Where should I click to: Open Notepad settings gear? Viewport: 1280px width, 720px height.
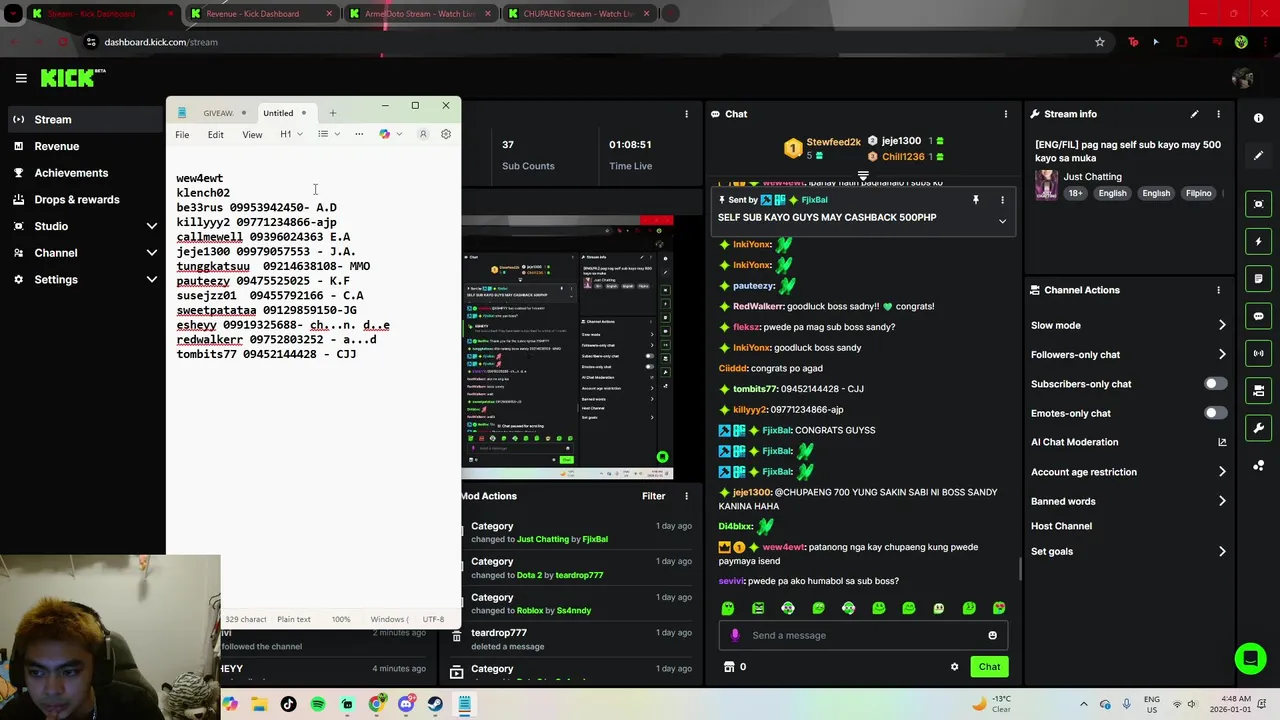click(446, 134)
